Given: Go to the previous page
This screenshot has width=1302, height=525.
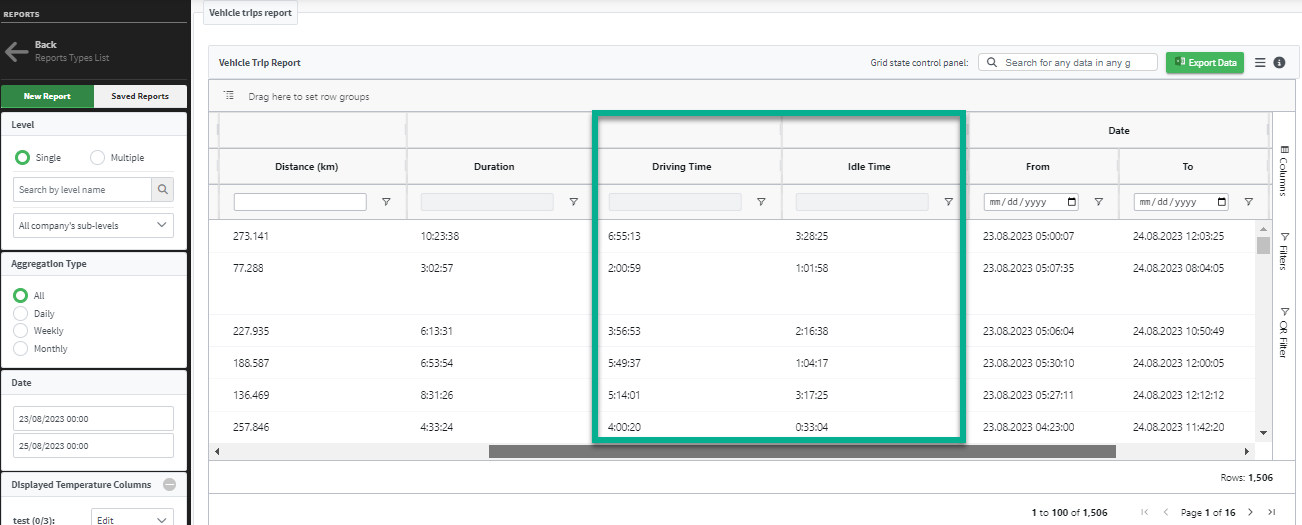Looking at the screenshot, I should (1165, 512).
